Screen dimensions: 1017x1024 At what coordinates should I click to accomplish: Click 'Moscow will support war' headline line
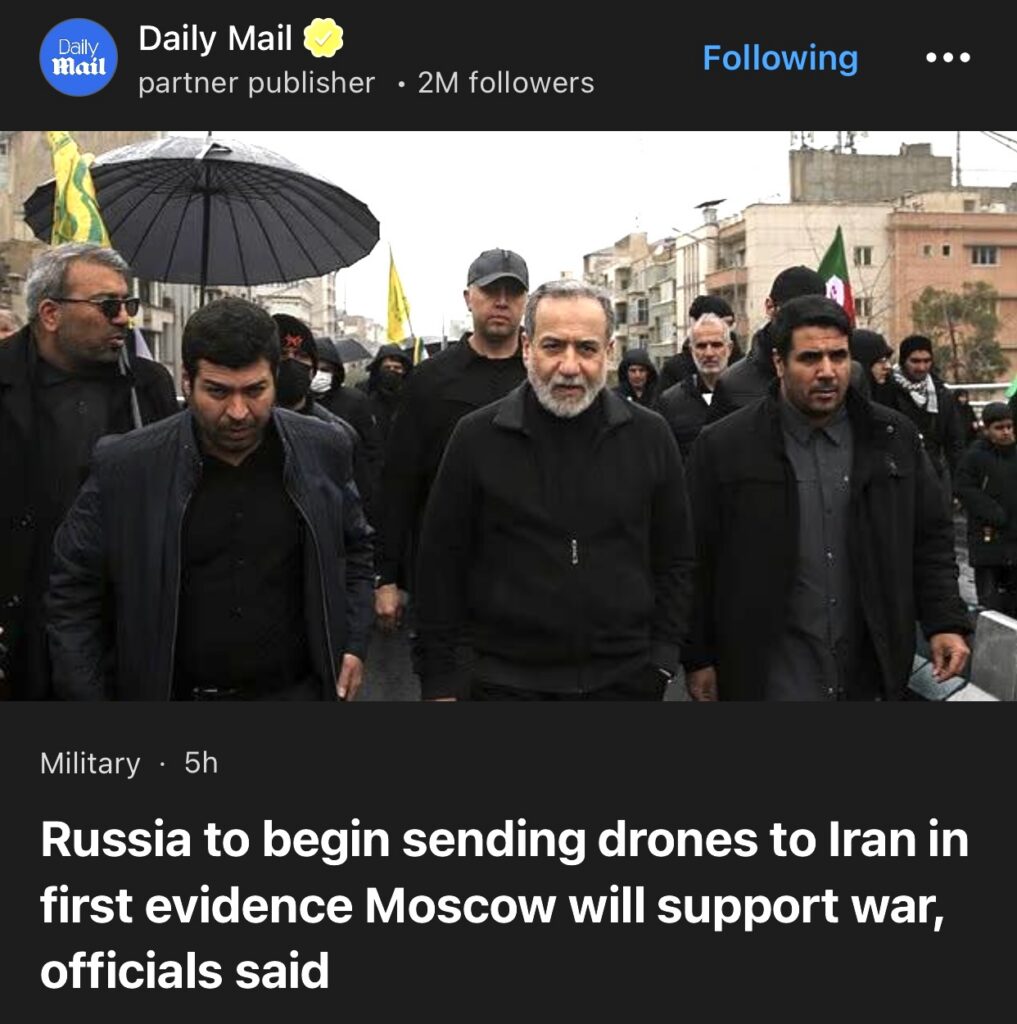654,906
